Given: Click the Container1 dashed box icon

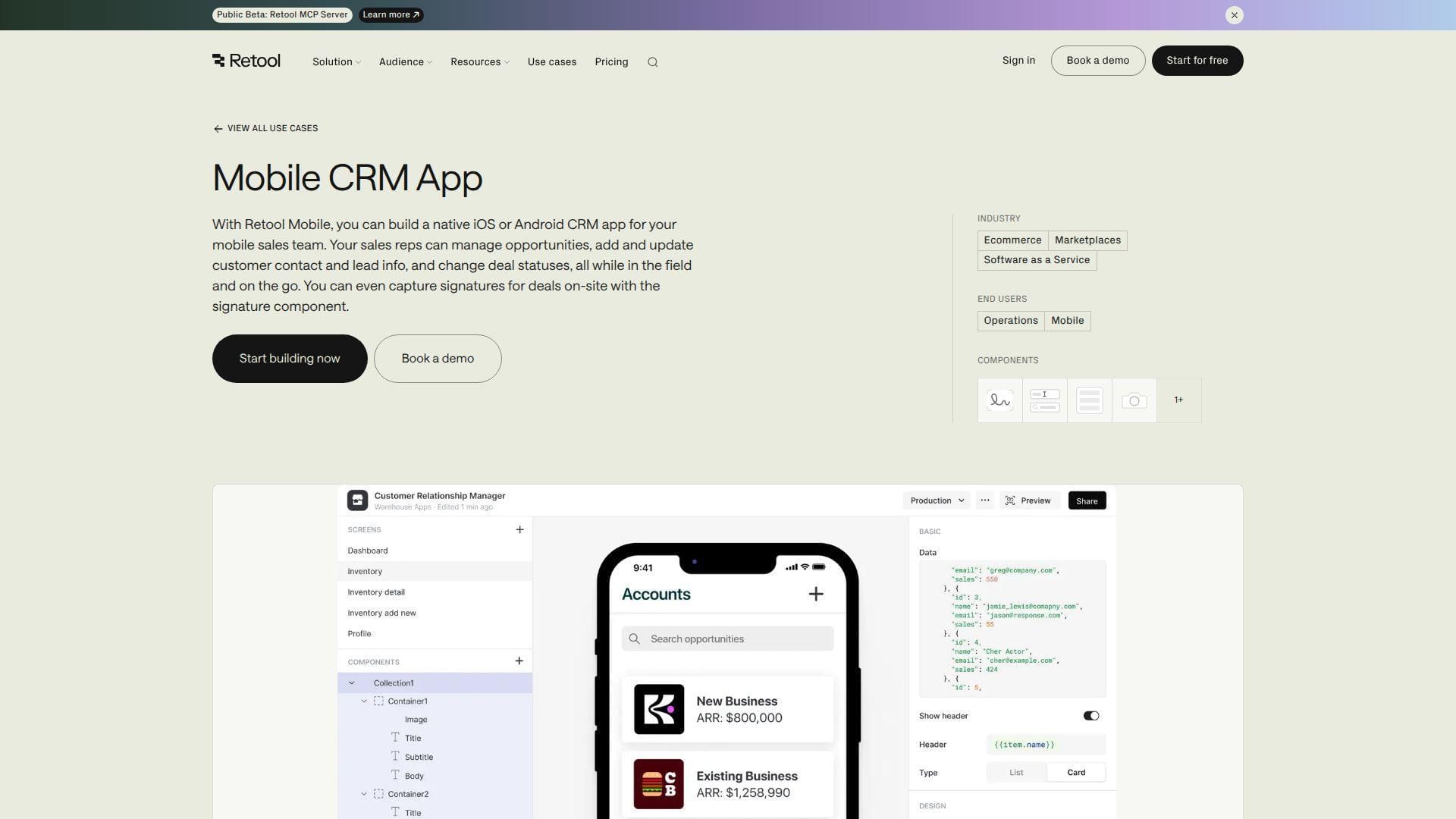Looking at the screenshot, I should point(378,701).
